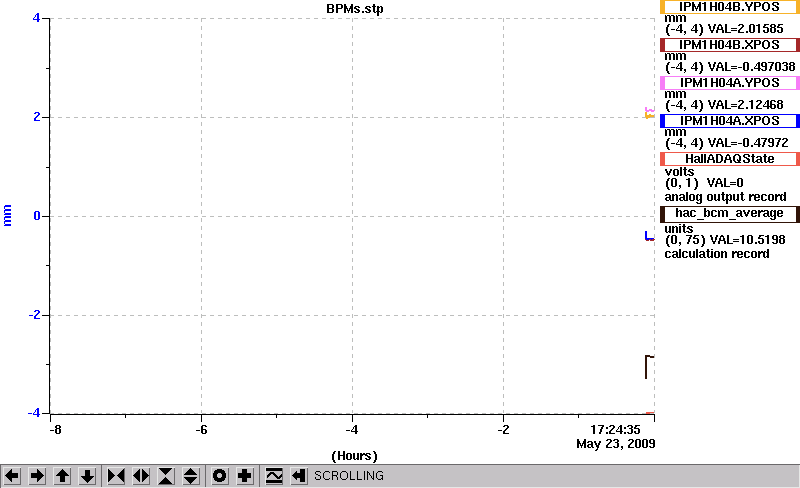
Task: Zoom in horizontally with the inward-pointing triangles icon
Action: coord(116,476)
